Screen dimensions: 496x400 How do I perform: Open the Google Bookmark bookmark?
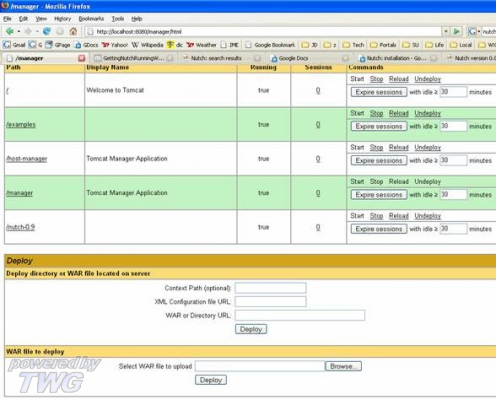pos(270,45)
